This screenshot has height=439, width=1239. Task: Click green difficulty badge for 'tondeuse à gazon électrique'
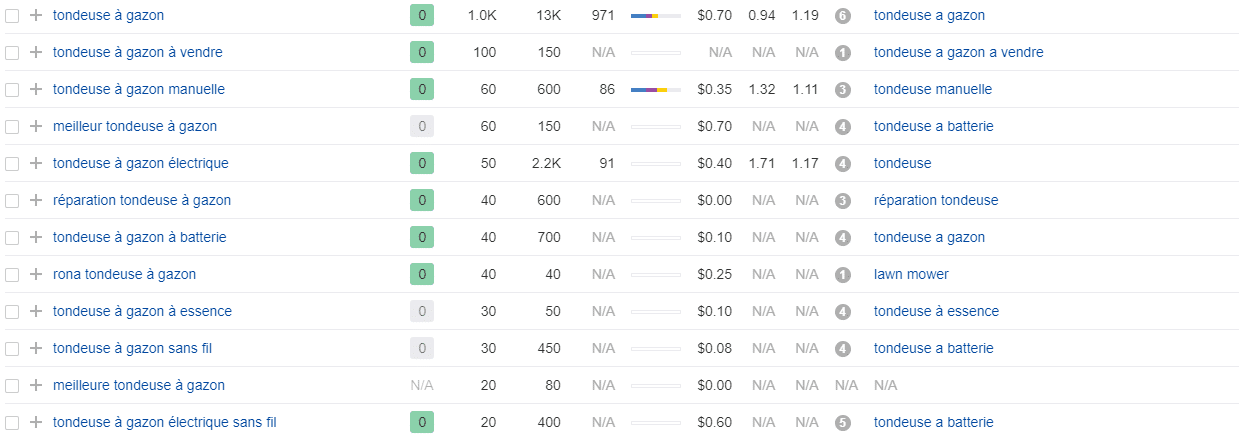point(422,163)
